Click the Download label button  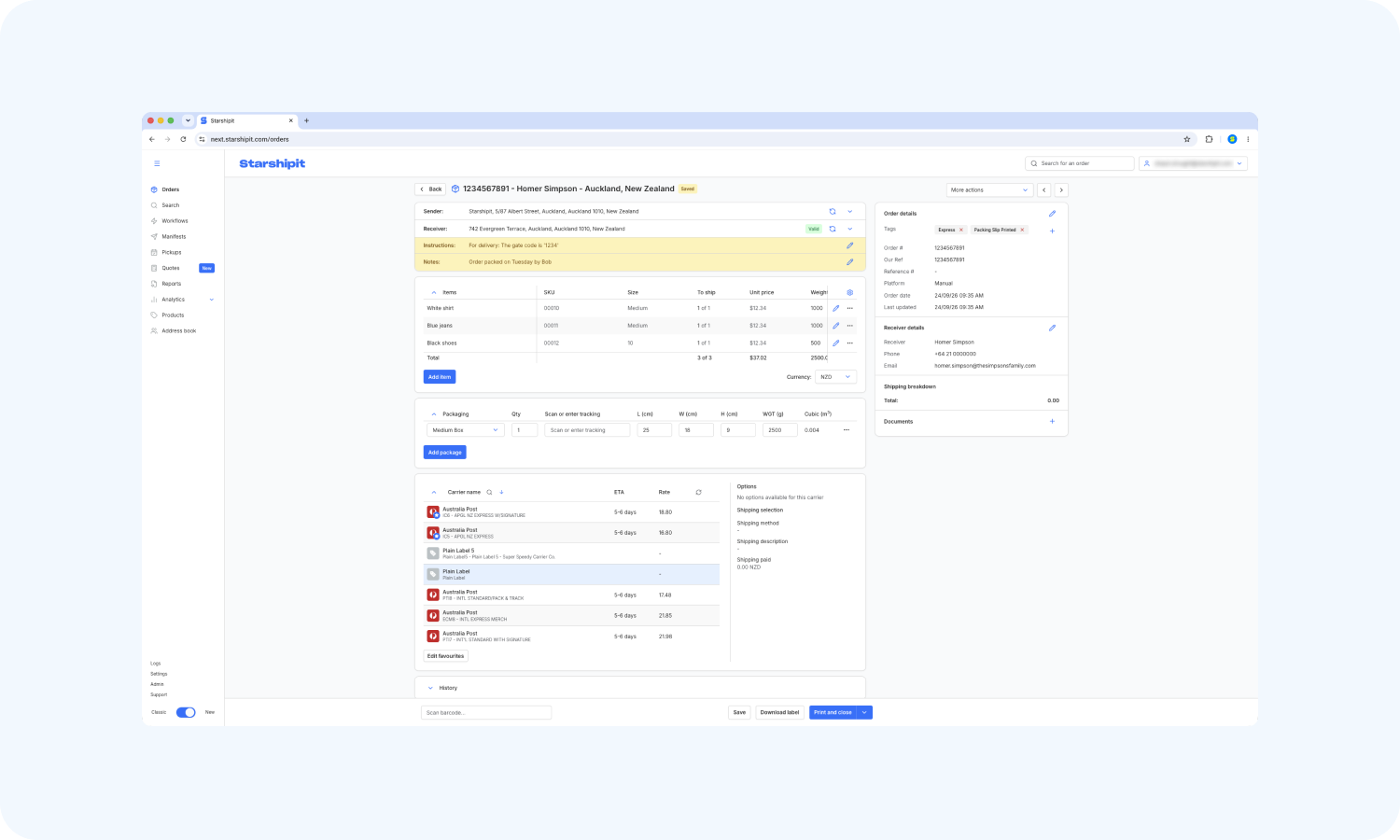point(779,712)
